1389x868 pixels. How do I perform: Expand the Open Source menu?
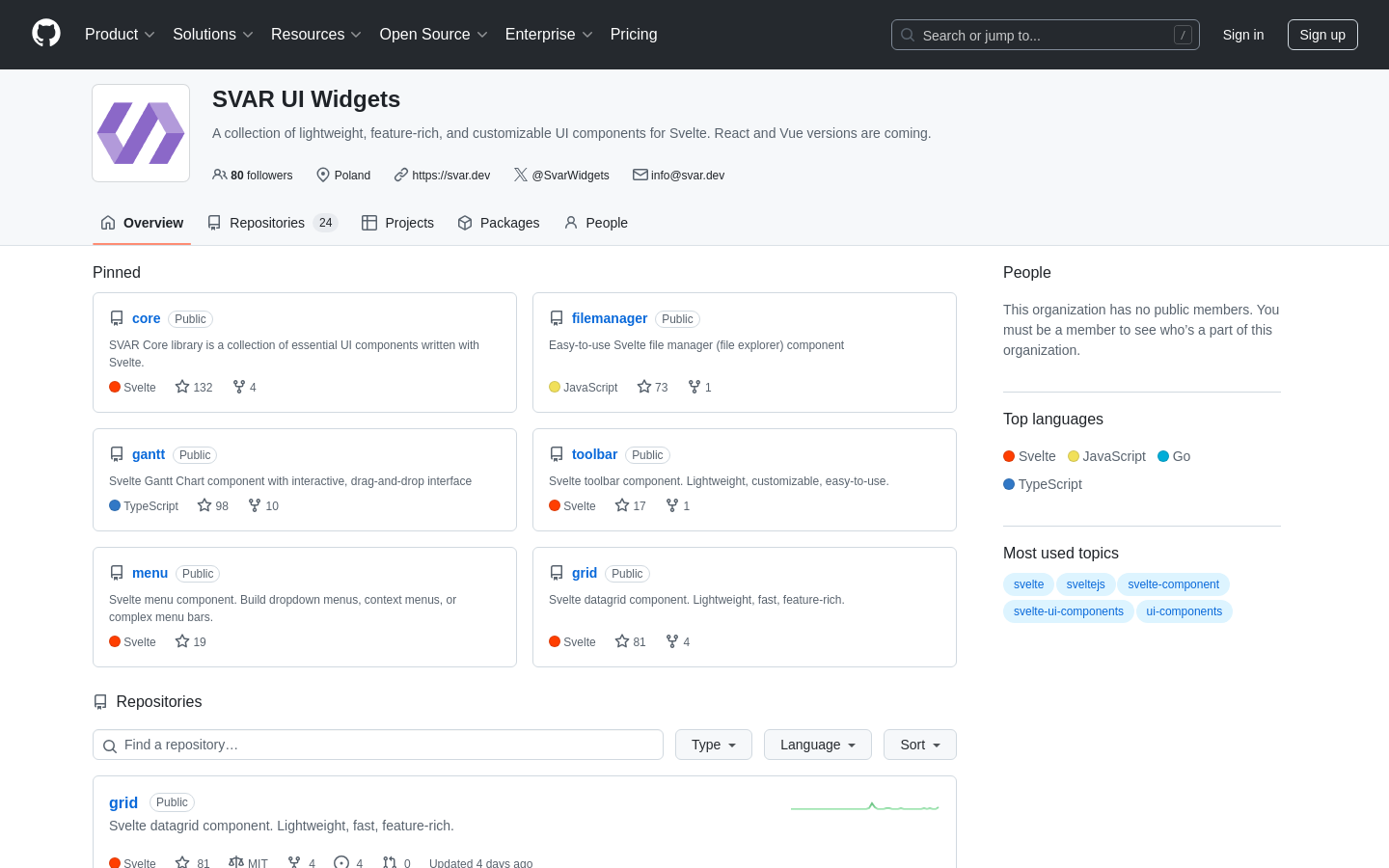[x=434, y=35]
